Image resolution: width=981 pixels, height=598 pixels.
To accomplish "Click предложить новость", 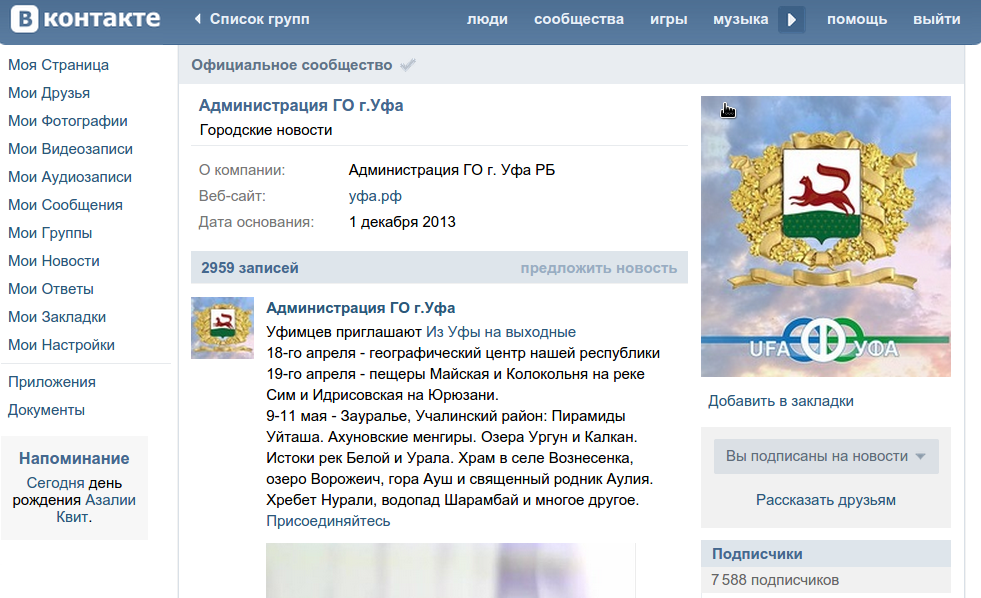I will (x=599, y=268).
